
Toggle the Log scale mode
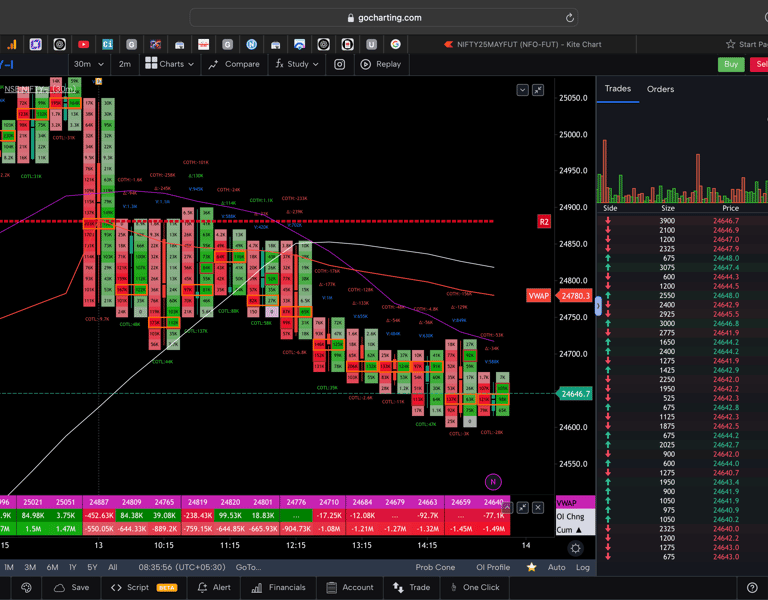click(582, 567)
